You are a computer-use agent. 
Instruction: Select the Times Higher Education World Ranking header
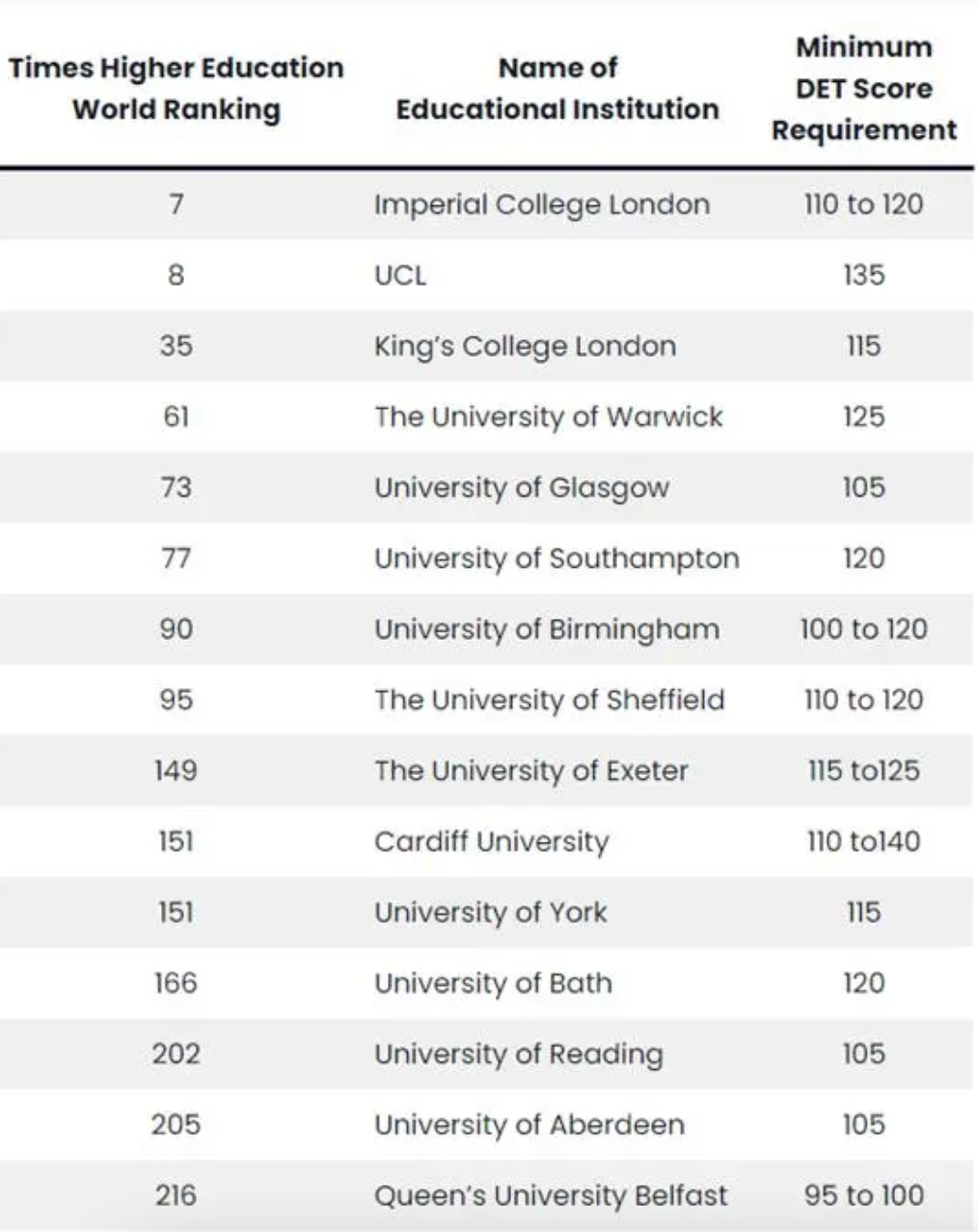tap(176, 89)
